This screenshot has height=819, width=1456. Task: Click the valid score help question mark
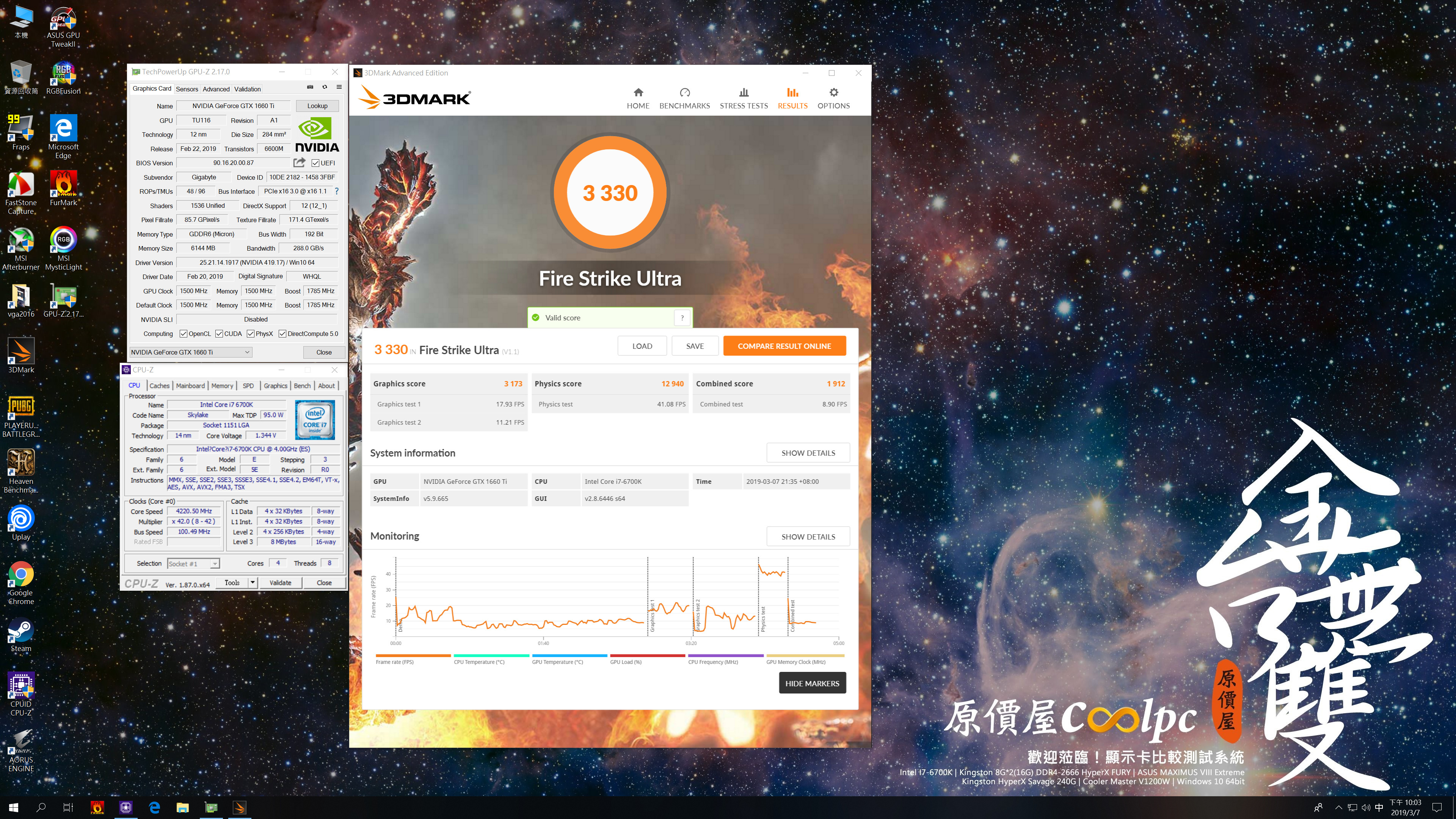[682, 318]
